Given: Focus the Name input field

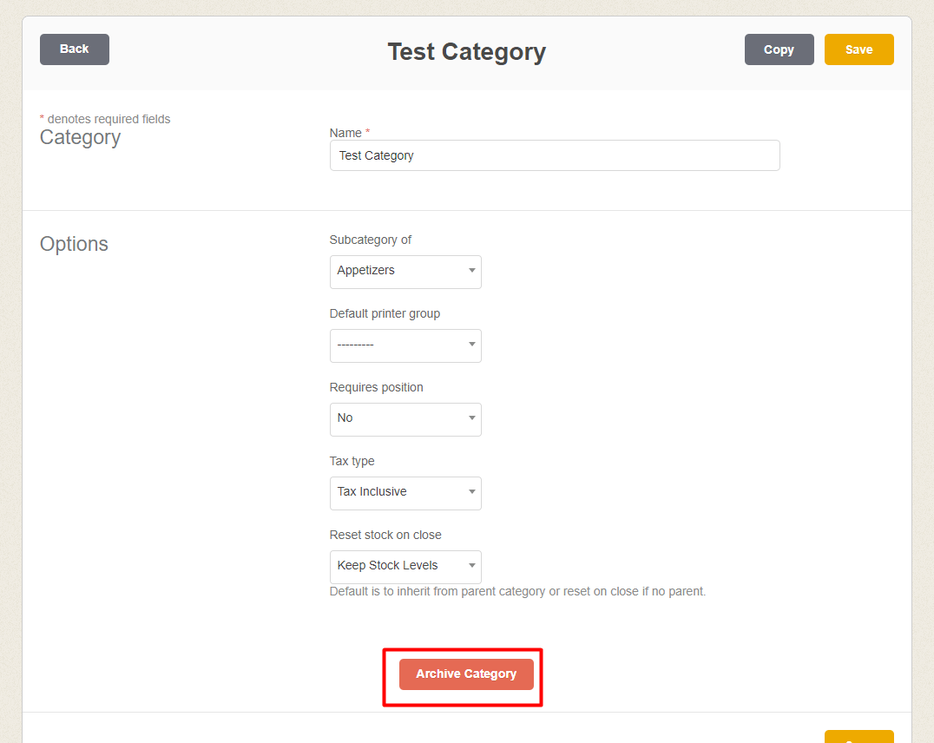Looking at the screenshot, I should [x=554, y=155].
